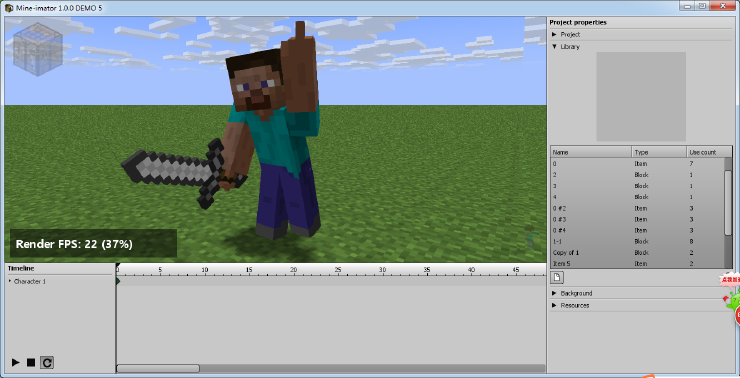Expand Character 1 in the timeline
The width and height of the screenshot is (740, 378).
click(10, 281)
